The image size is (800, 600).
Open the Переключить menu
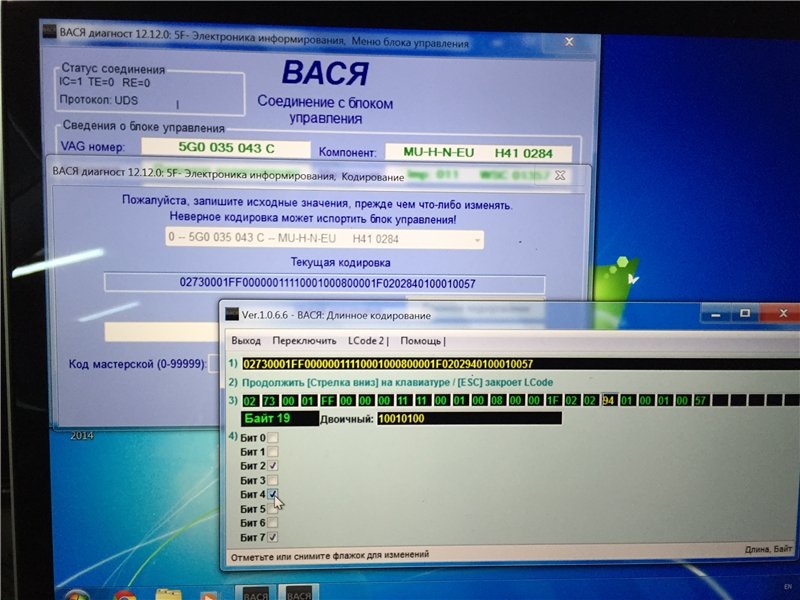point(304,340)
